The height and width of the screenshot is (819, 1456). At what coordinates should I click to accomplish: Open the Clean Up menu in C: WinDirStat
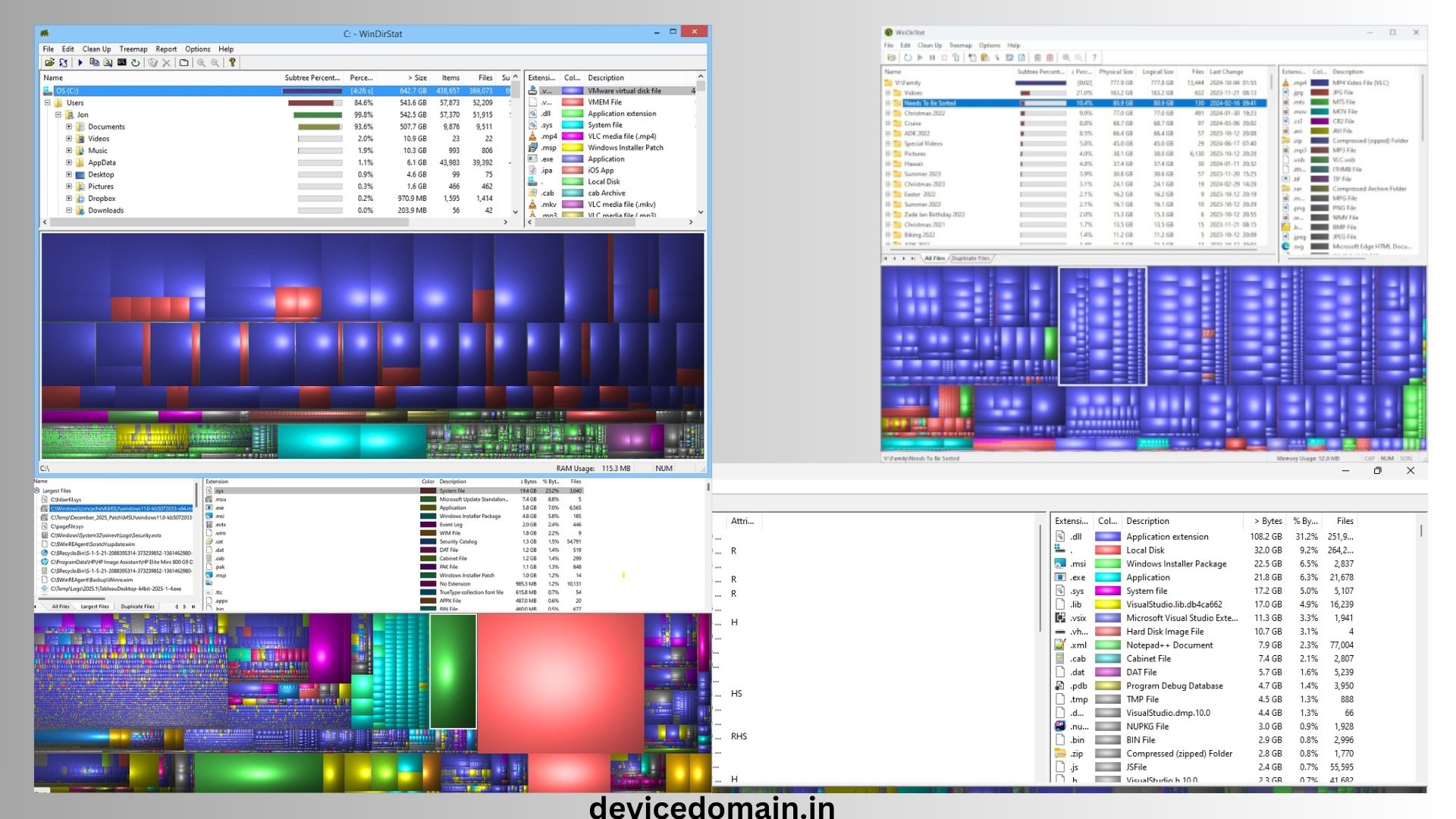click(96, 49)
